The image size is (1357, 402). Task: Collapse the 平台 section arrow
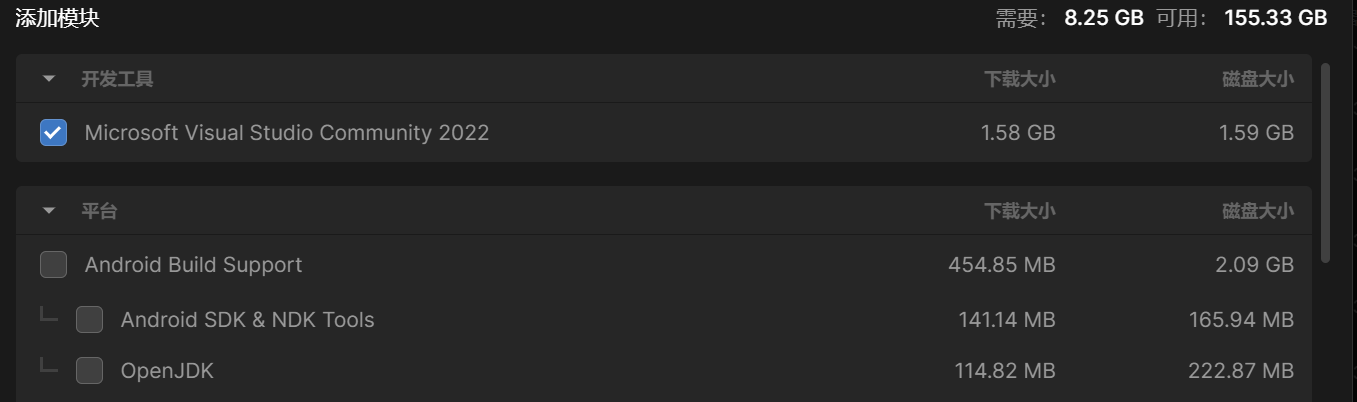pos(49,211)
